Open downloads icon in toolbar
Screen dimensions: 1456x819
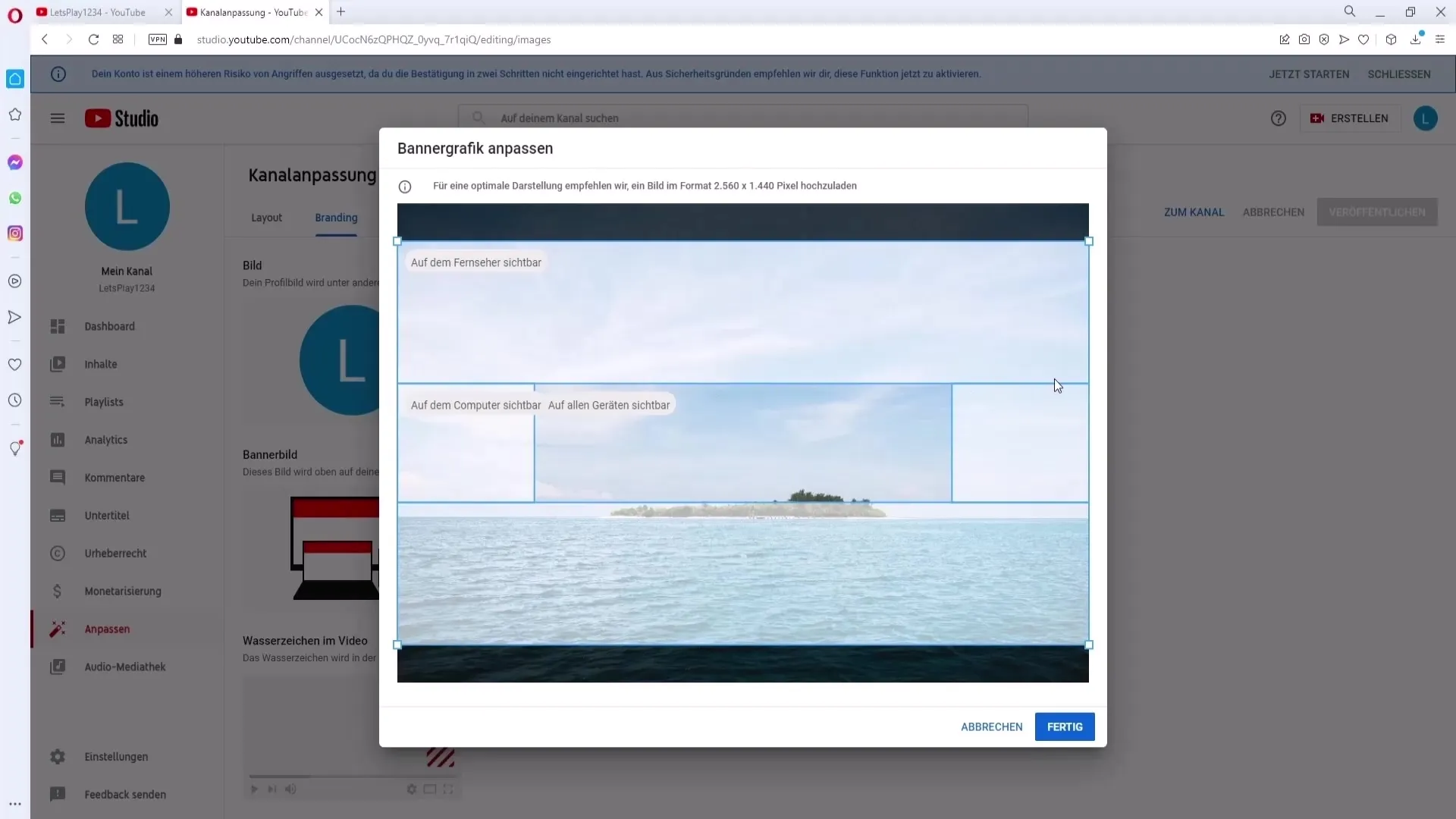[1416, 39]
